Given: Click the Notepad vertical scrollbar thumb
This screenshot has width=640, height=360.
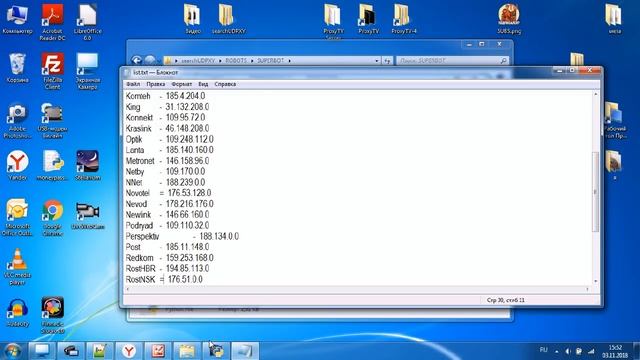Looking at the screenshot, I should pos(596,192).
